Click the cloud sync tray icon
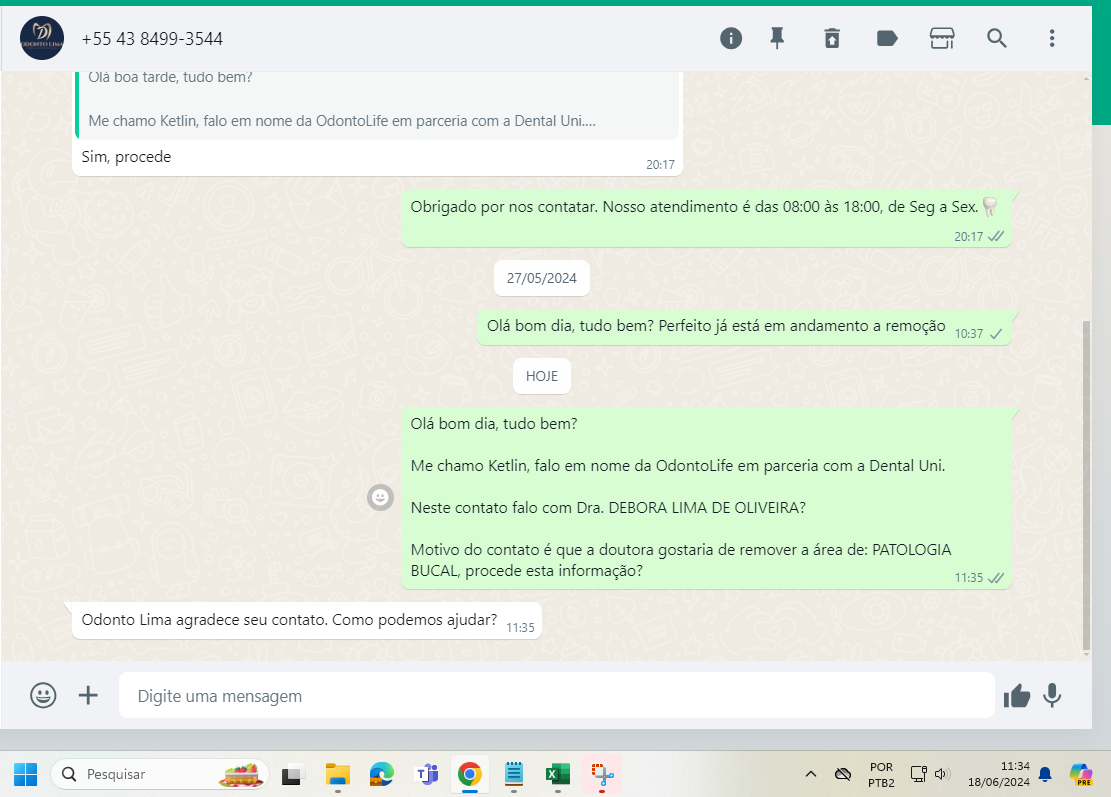The width and height of the screenshot is (1111, 797). pyautogui.click(x=842, y=774)
